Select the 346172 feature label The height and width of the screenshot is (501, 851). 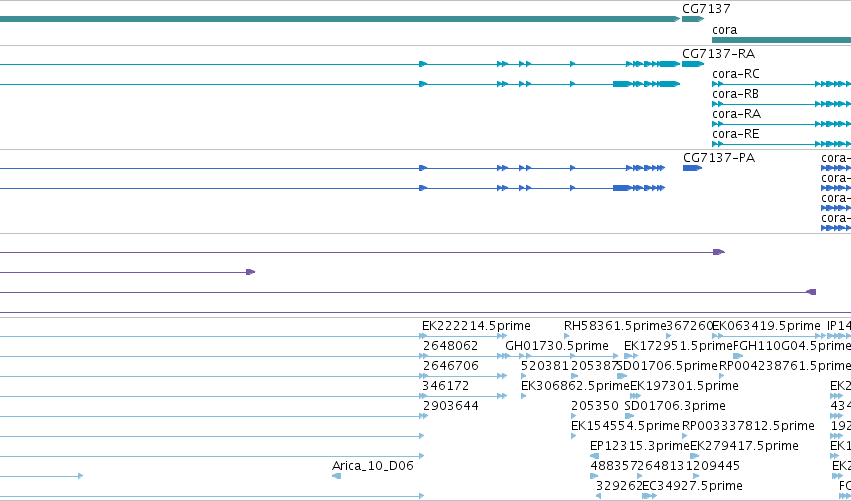coord(445,386)
